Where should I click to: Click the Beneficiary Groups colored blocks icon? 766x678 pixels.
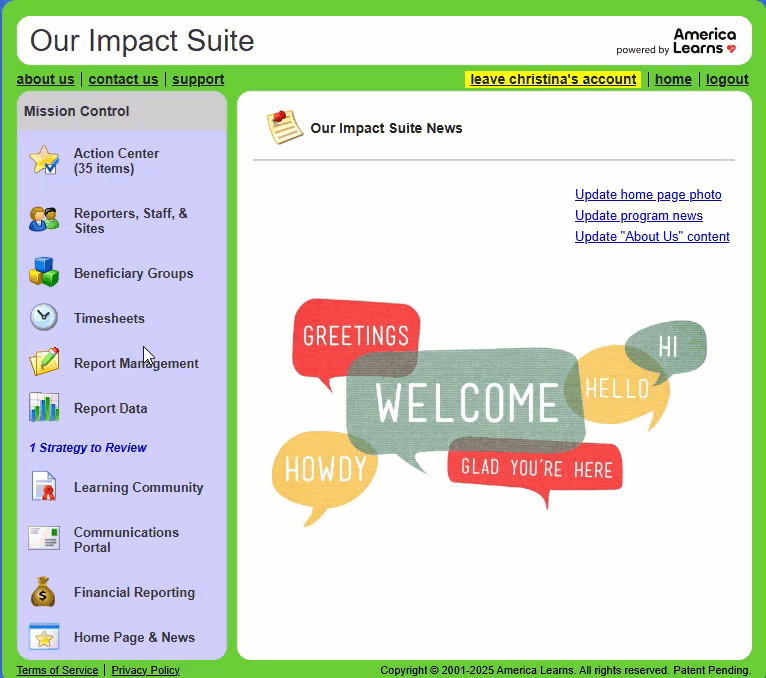(44, 272)
